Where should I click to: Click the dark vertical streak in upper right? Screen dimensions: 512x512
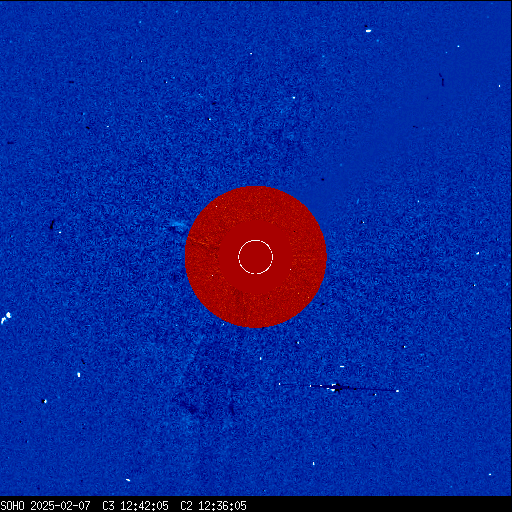click(x=442, y=80)
